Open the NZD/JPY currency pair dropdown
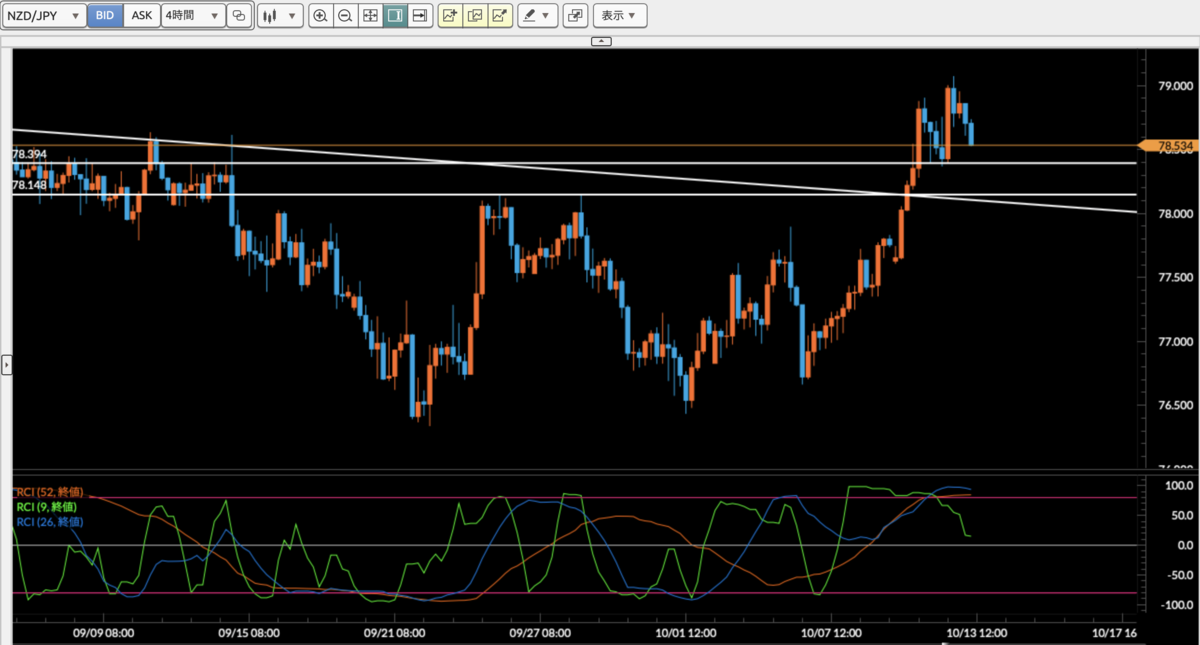1200x645 pixels. point(44,16)
